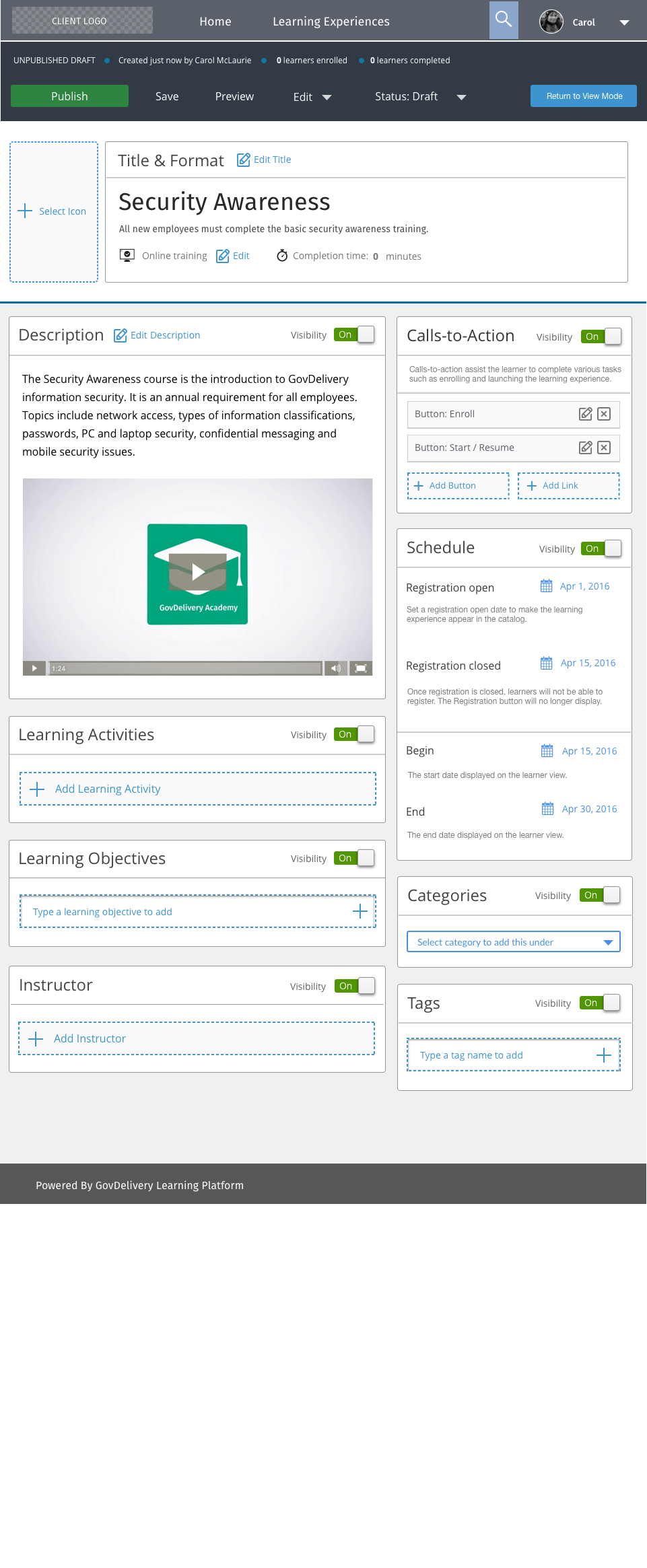Click Save in the toolbar

point(167,96)
